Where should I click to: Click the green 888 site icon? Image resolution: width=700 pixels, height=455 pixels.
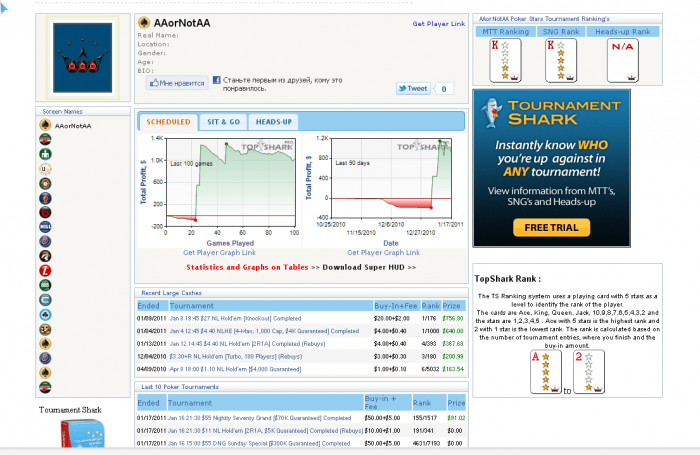(45, 285)
